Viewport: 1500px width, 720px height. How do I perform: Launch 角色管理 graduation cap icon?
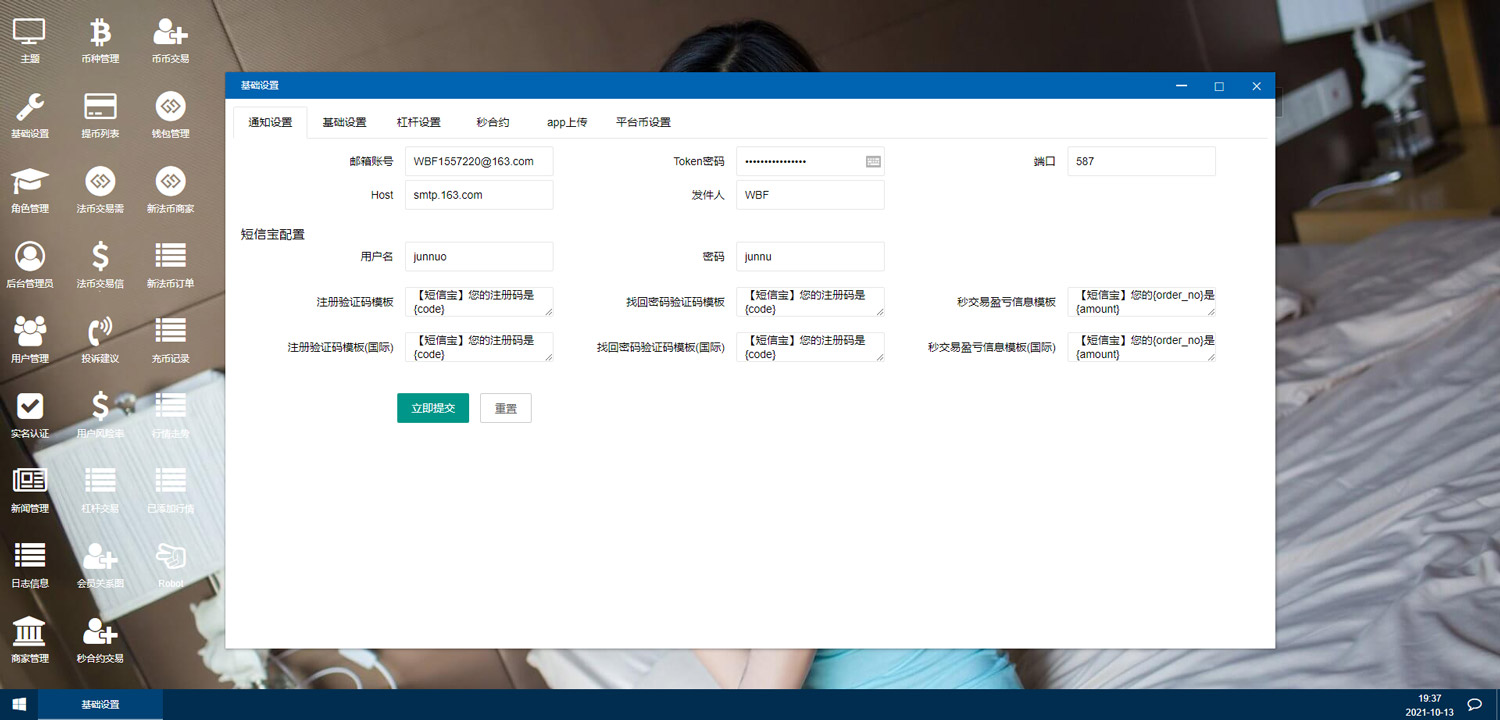pos(30,182)
